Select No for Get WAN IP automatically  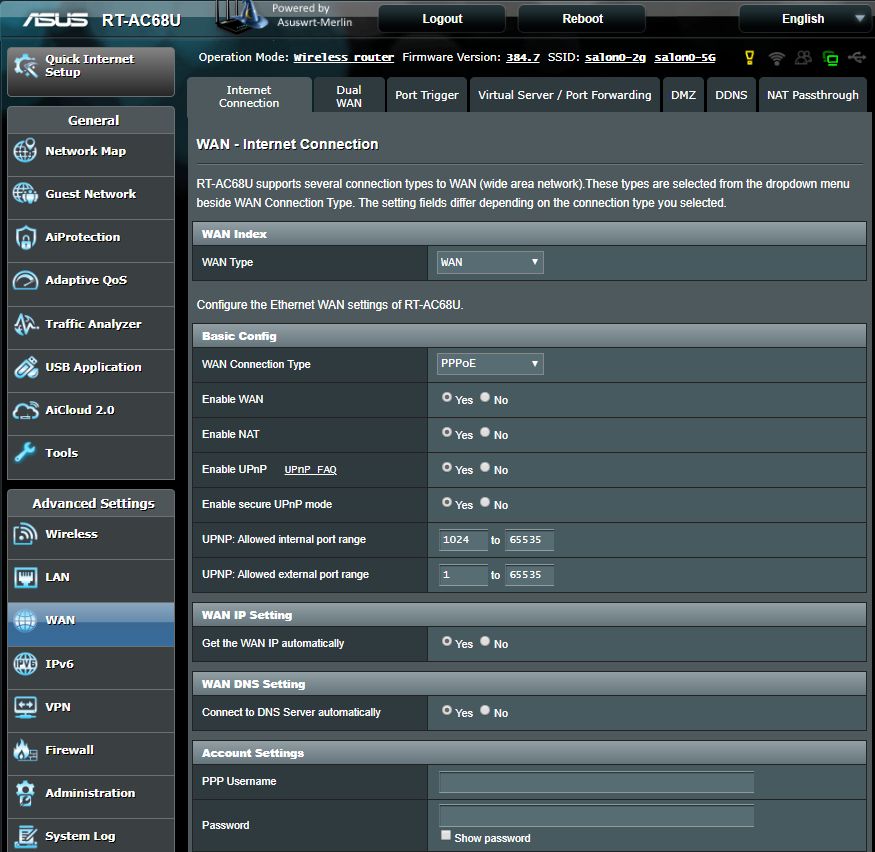pos(485,641)
